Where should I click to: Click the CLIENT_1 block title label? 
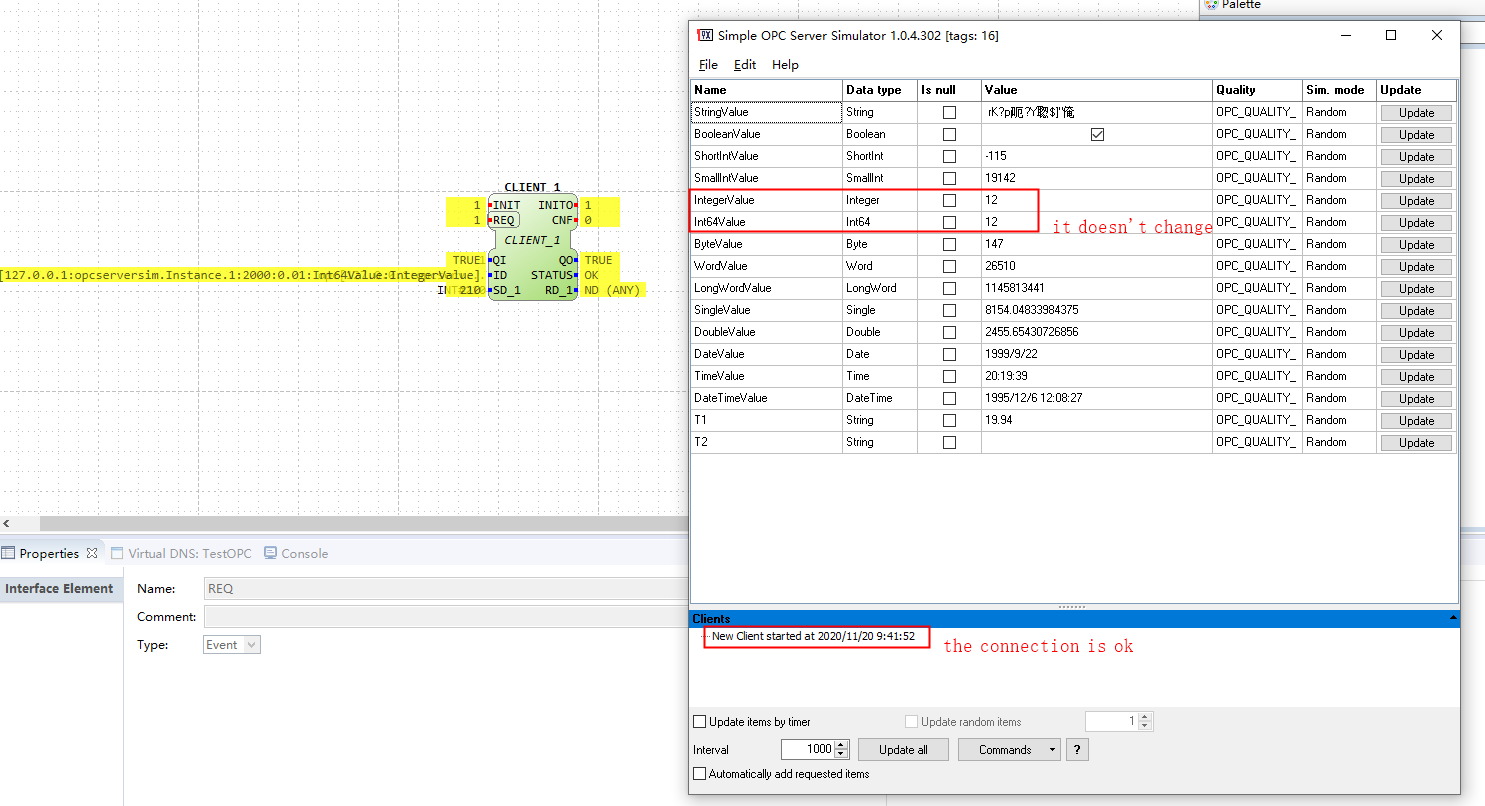coord(532,187)
